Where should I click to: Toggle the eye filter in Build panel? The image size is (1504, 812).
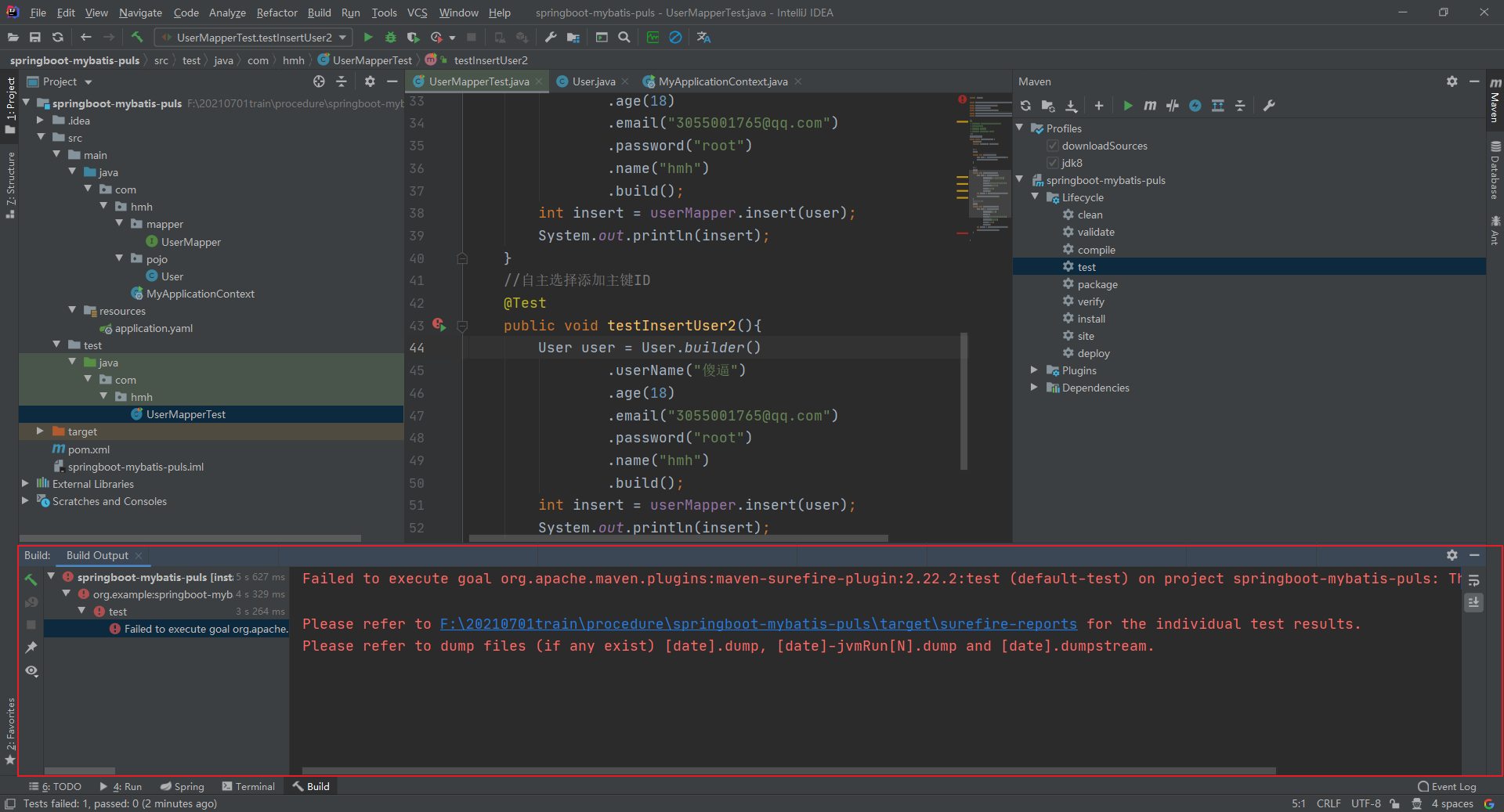pyautogui.click(x=32, y=672)
